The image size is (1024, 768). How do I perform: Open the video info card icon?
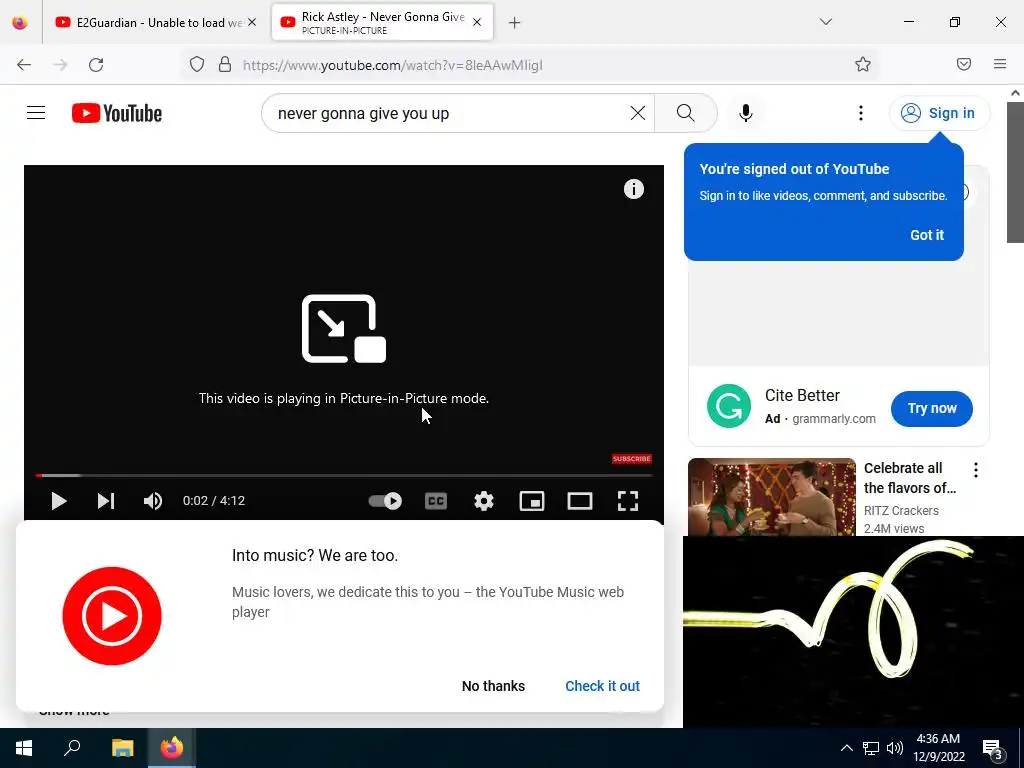[633, 189]
